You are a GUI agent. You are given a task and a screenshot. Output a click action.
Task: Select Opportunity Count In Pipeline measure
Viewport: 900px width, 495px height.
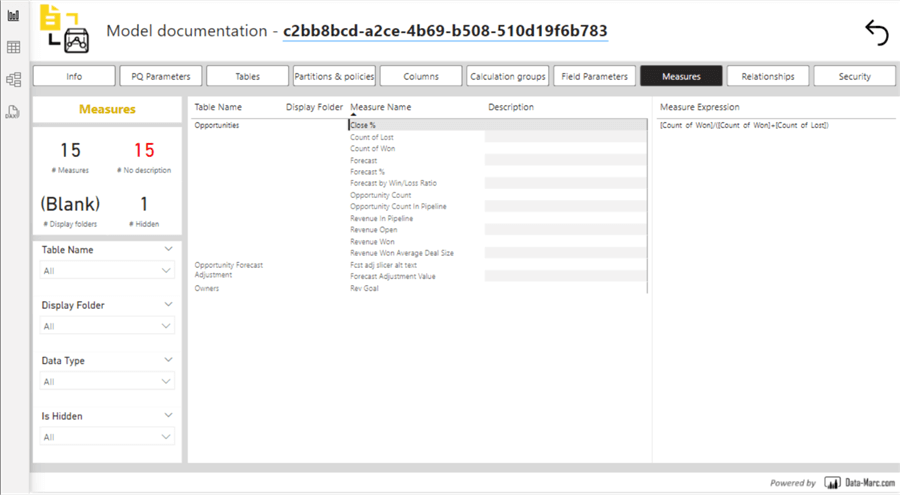[398, 206]
